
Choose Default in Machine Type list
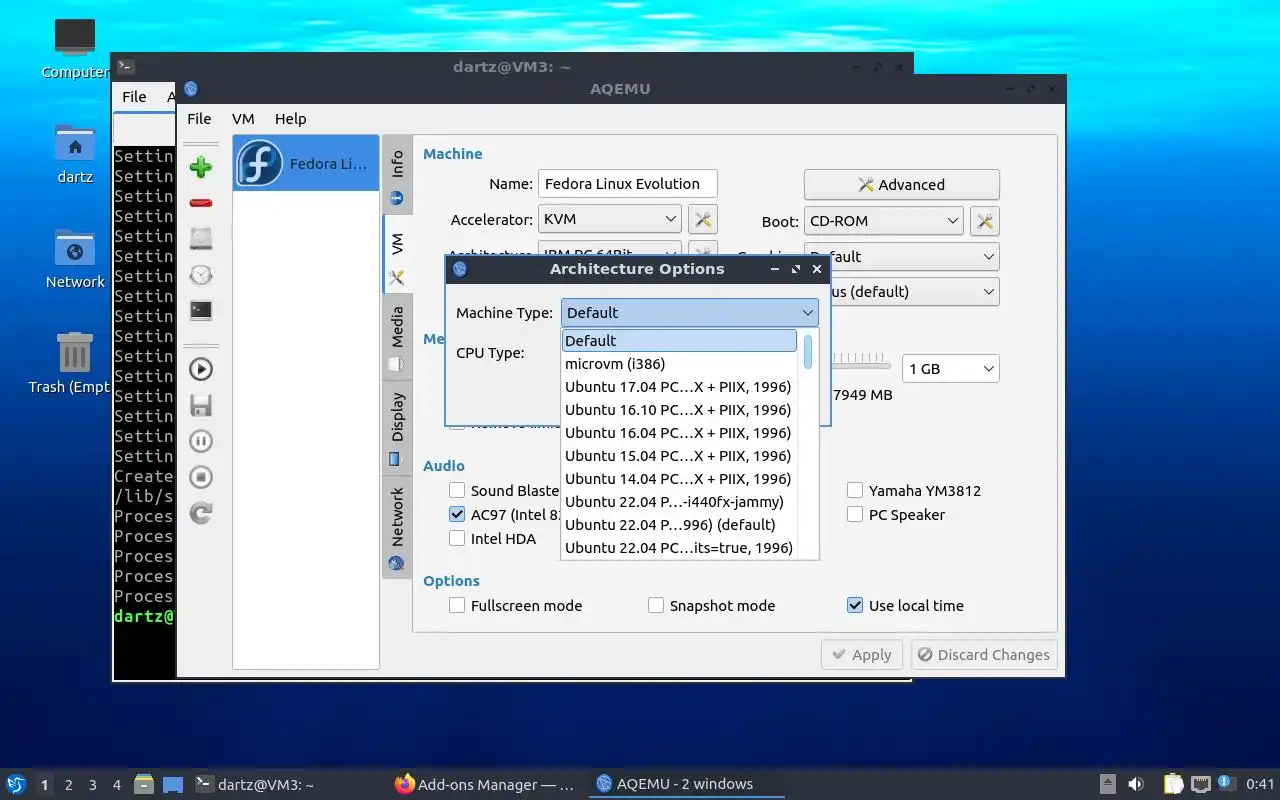tap(679, 340)
